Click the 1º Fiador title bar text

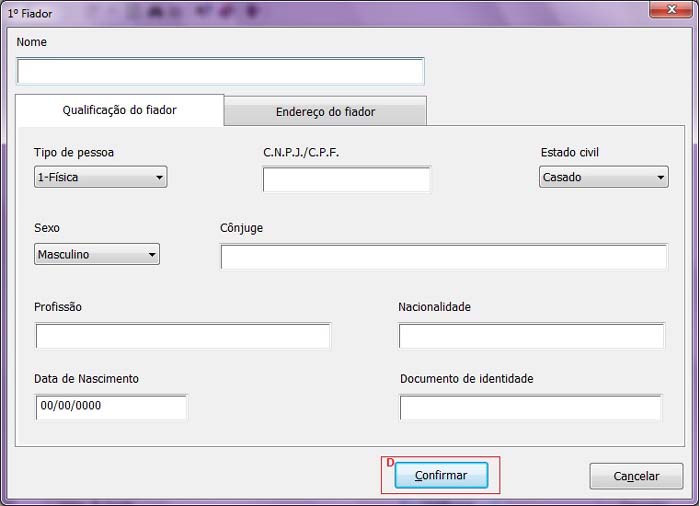(x=30, y=14)
